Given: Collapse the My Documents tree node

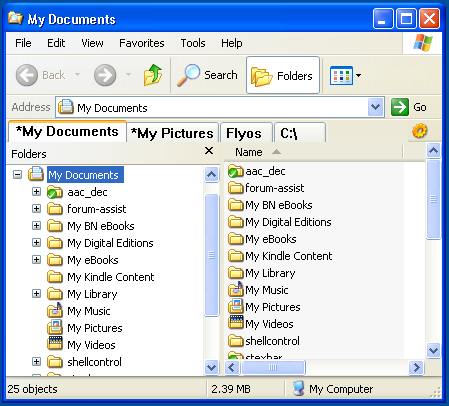Looking at the screenshot, I should click(x=17, y=174).
